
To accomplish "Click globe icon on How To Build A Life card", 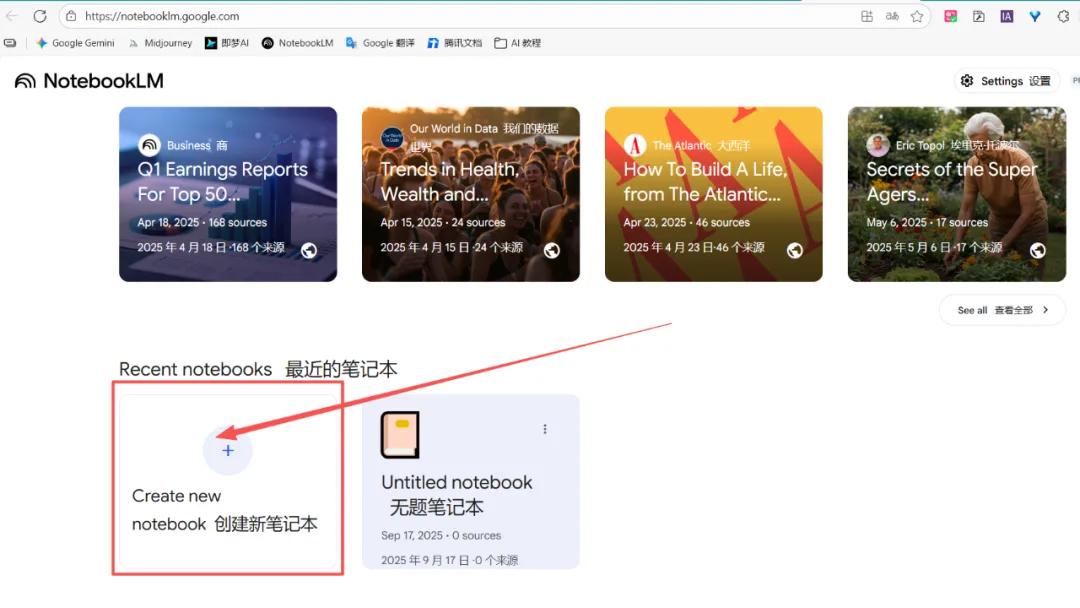I will point(795,251).
